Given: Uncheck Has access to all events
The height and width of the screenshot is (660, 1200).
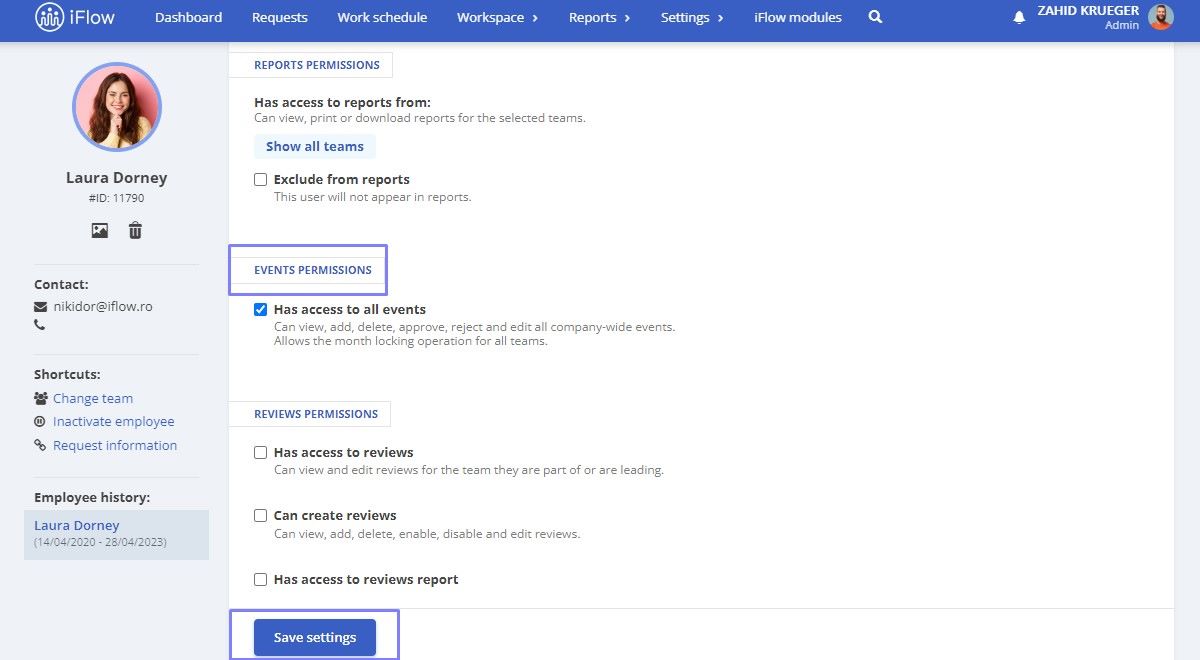Looking at the screenshot, I should click(260, 310).
